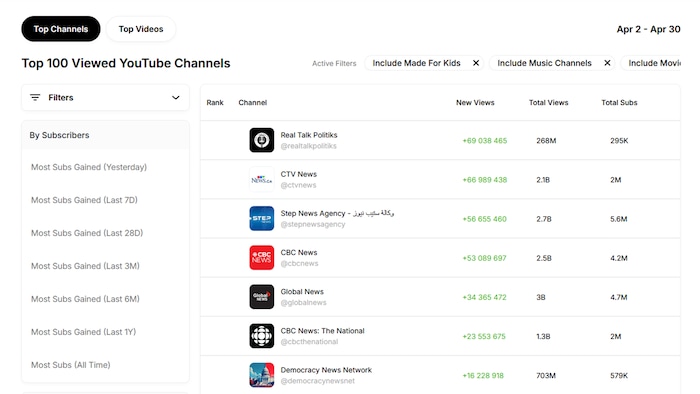Click the @ctvnews handle
Screen dimensions: 700x394
pos(298,185)
